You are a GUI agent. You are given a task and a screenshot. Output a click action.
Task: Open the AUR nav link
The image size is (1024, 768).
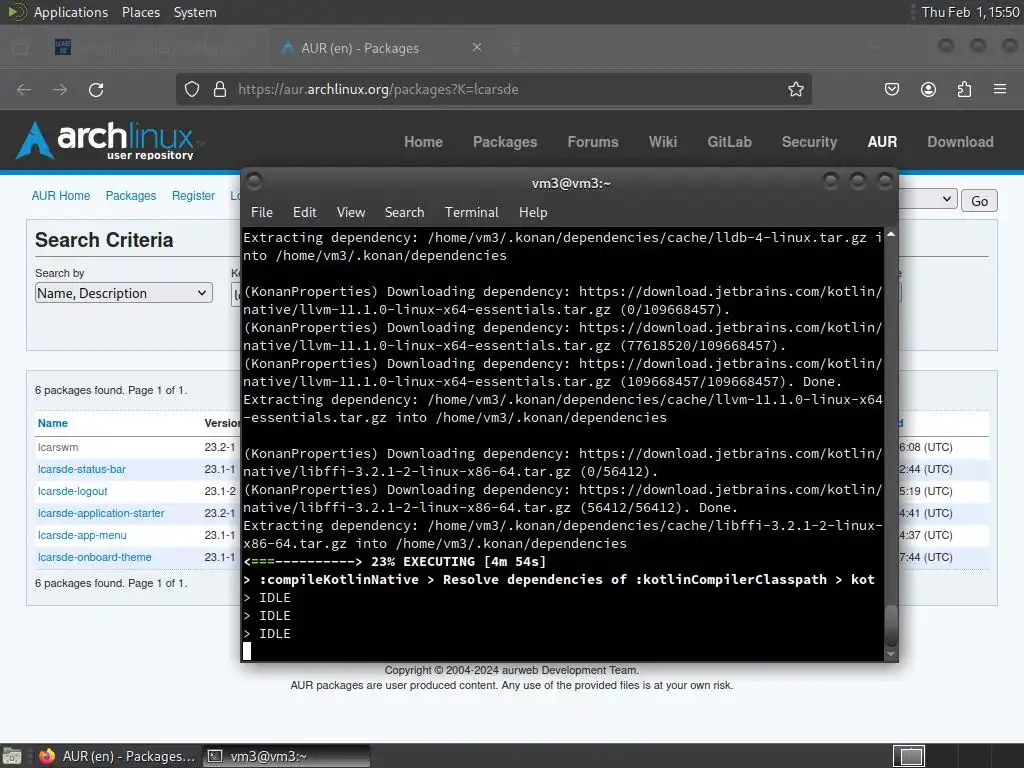point(882,142)
